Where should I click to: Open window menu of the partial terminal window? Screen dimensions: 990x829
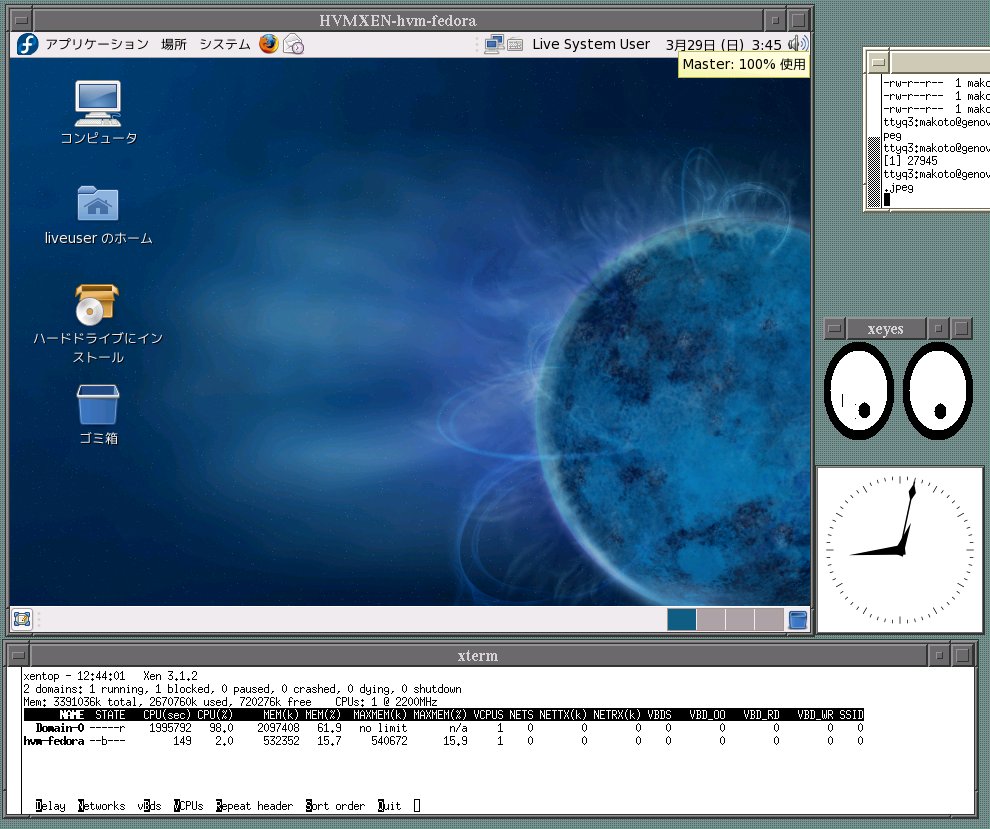[x=878, y=62]
